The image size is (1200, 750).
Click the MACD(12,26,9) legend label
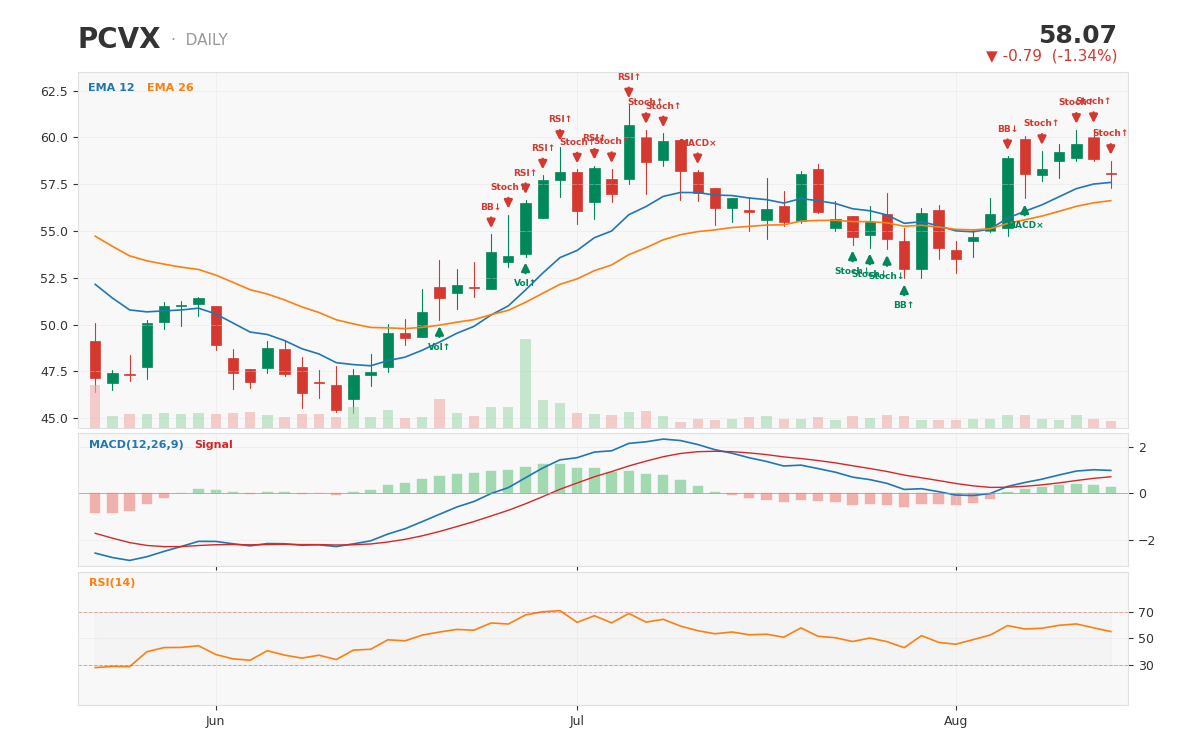[x=136, y=445]
